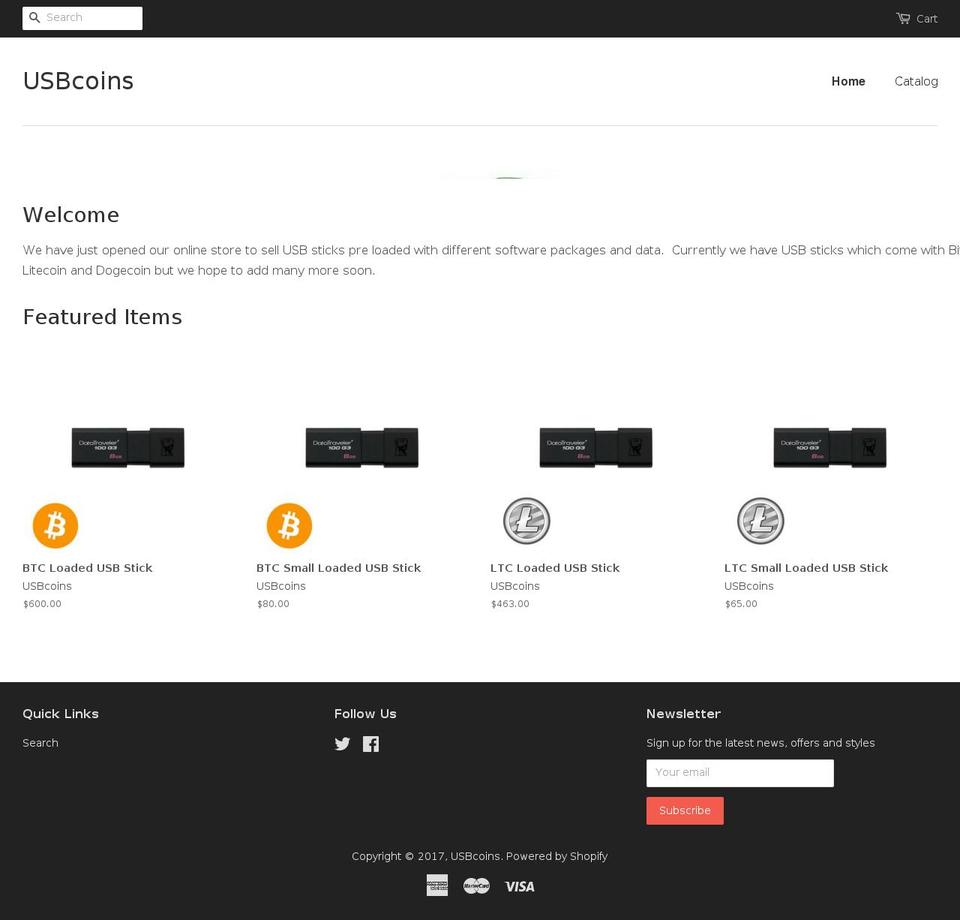Click the USBcoins link in copyright line

click(475, 856)
